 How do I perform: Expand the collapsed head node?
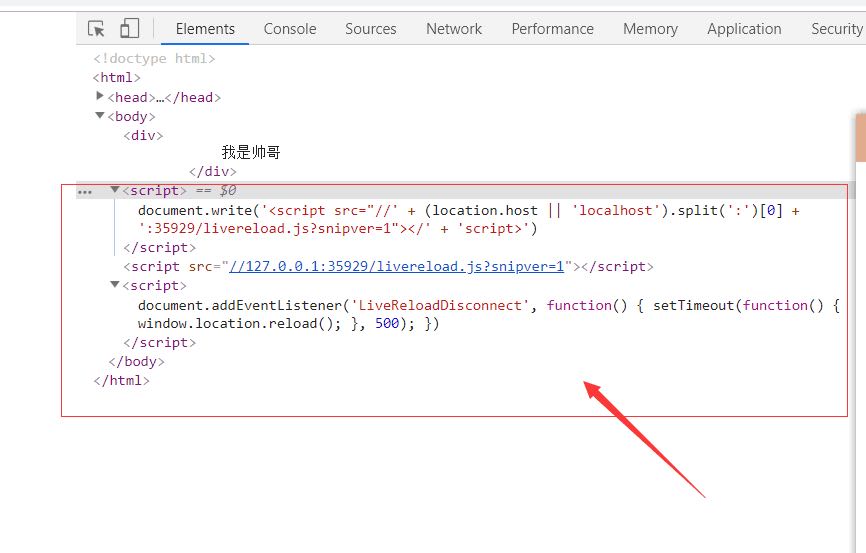pyautogui.click(x=100, y=96)
